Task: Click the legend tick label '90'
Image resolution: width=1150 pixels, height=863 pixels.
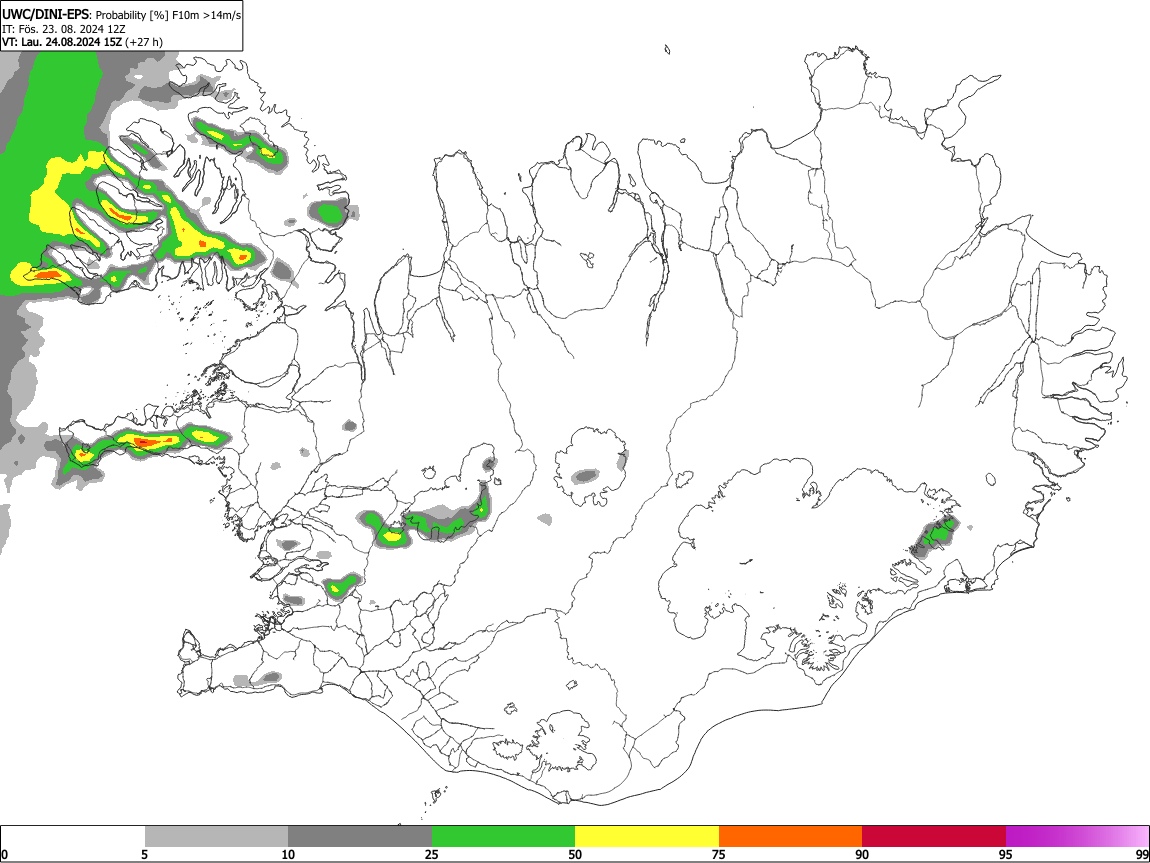Action: [x=862, y=855]
